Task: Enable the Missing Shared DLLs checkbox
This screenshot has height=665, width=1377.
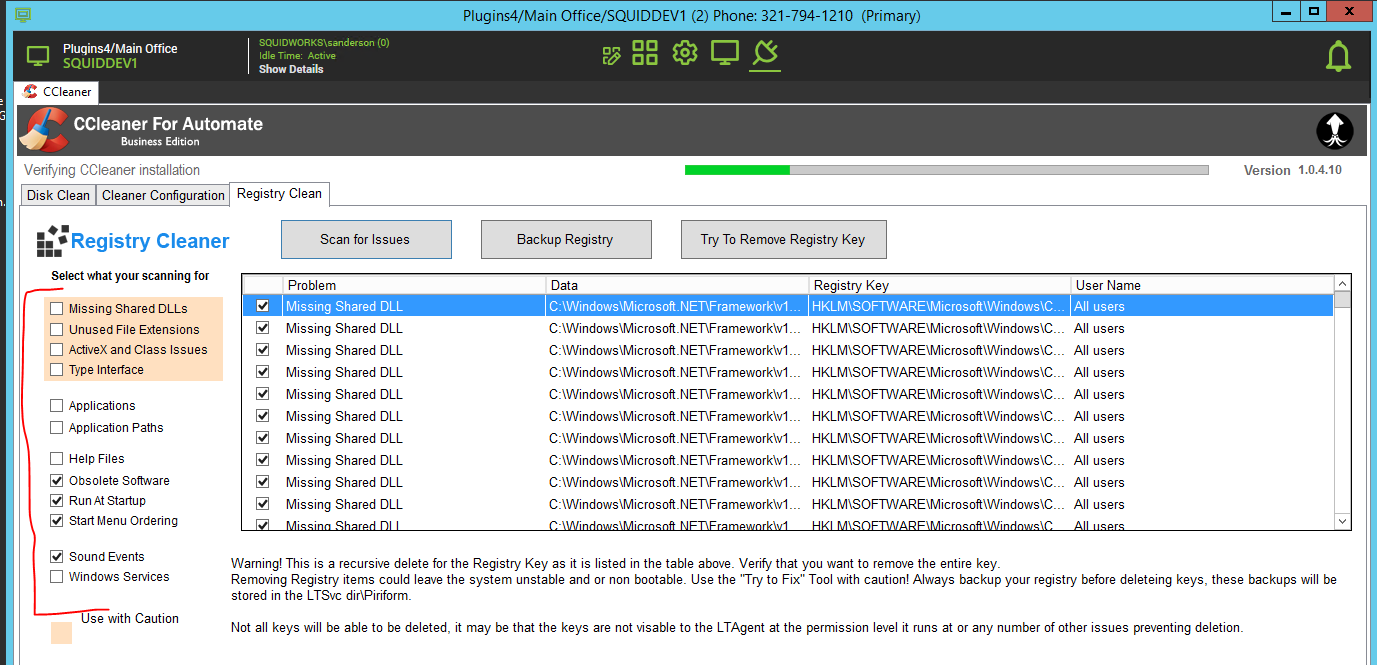Action: tap(57, 309)
